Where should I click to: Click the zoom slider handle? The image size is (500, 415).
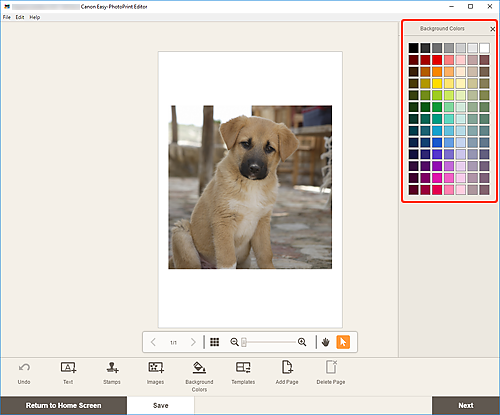coord(244,342)
